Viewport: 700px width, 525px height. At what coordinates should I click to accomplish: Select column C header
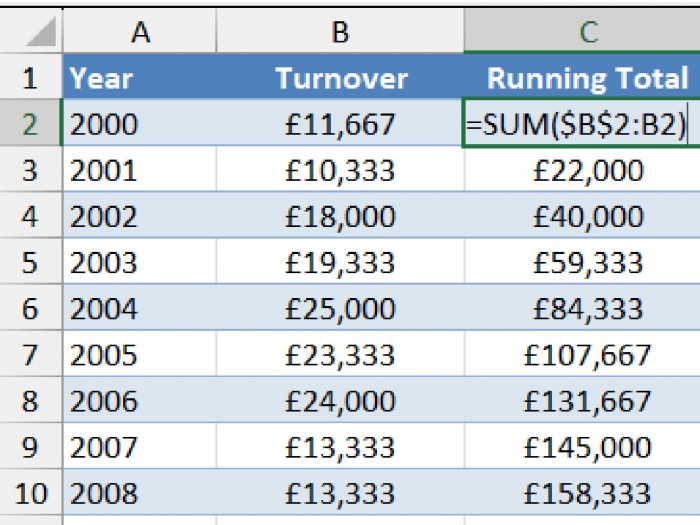pyautogui.click(x=588, y=33)
